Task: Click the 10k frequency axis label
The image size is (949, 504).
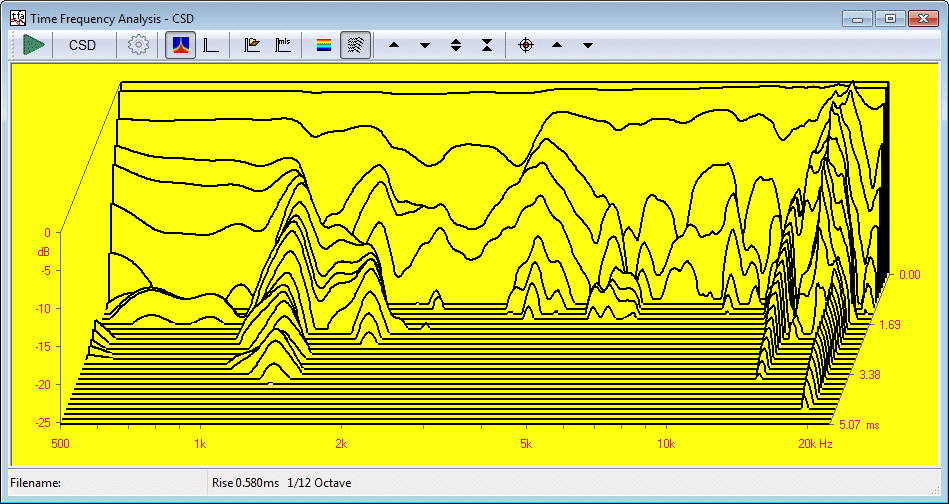Action: point(666,443)
